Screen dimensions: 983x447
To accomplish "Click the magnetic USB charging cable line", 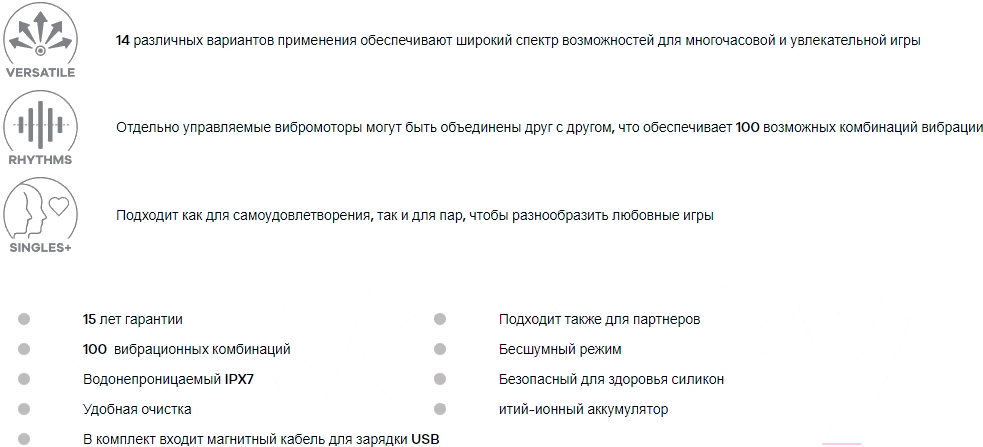I will [261, 439].
